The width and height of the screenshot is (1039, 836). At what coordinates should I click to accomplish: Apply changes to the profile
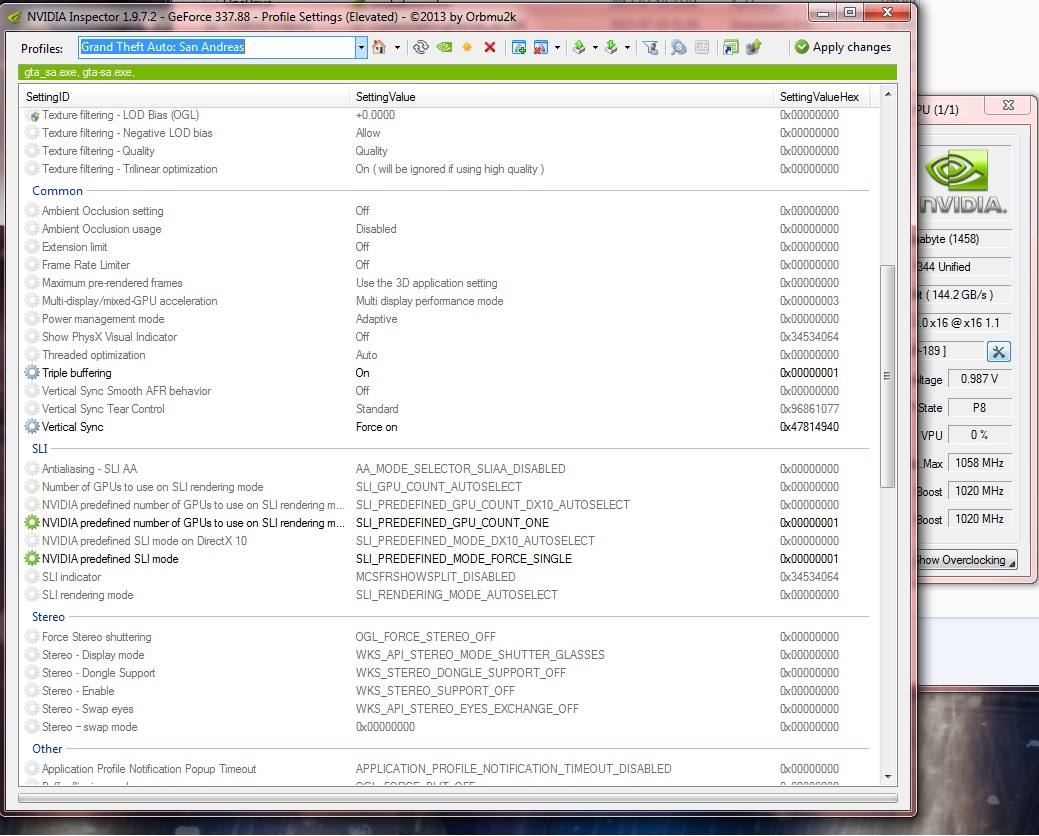click(843, 47)
